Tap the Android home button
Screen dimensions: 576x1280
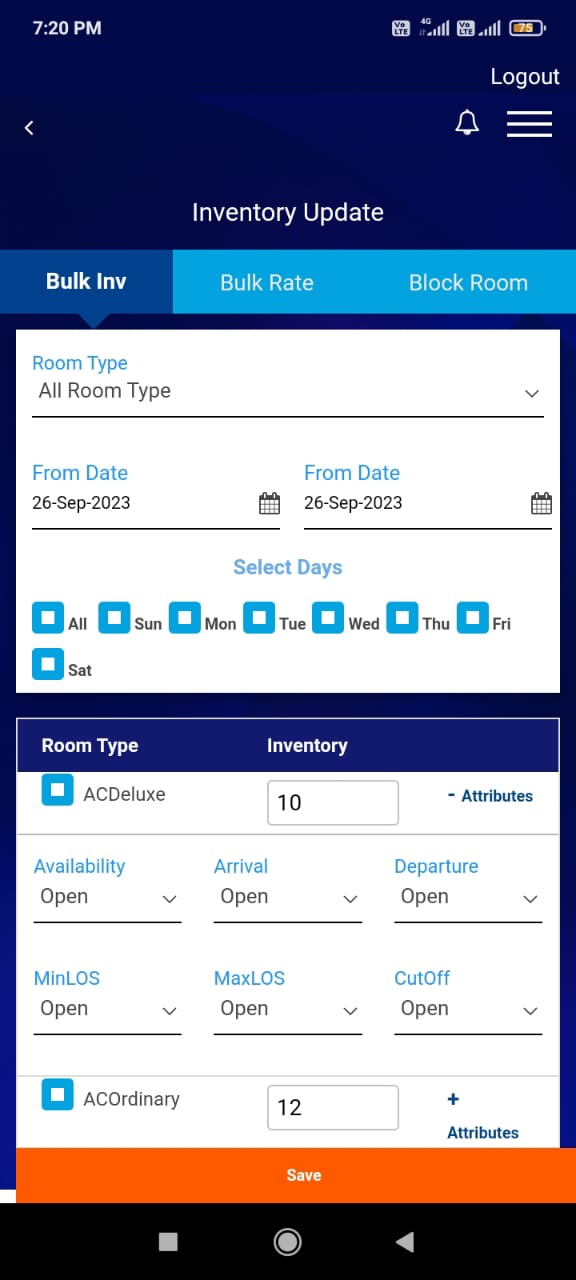point(287,1241)
